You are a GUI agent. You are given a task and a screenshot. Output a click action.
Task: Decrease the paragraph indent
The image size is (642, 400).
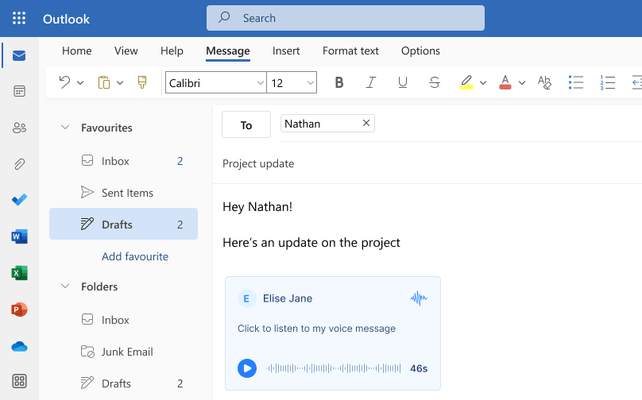click(637, 82)
